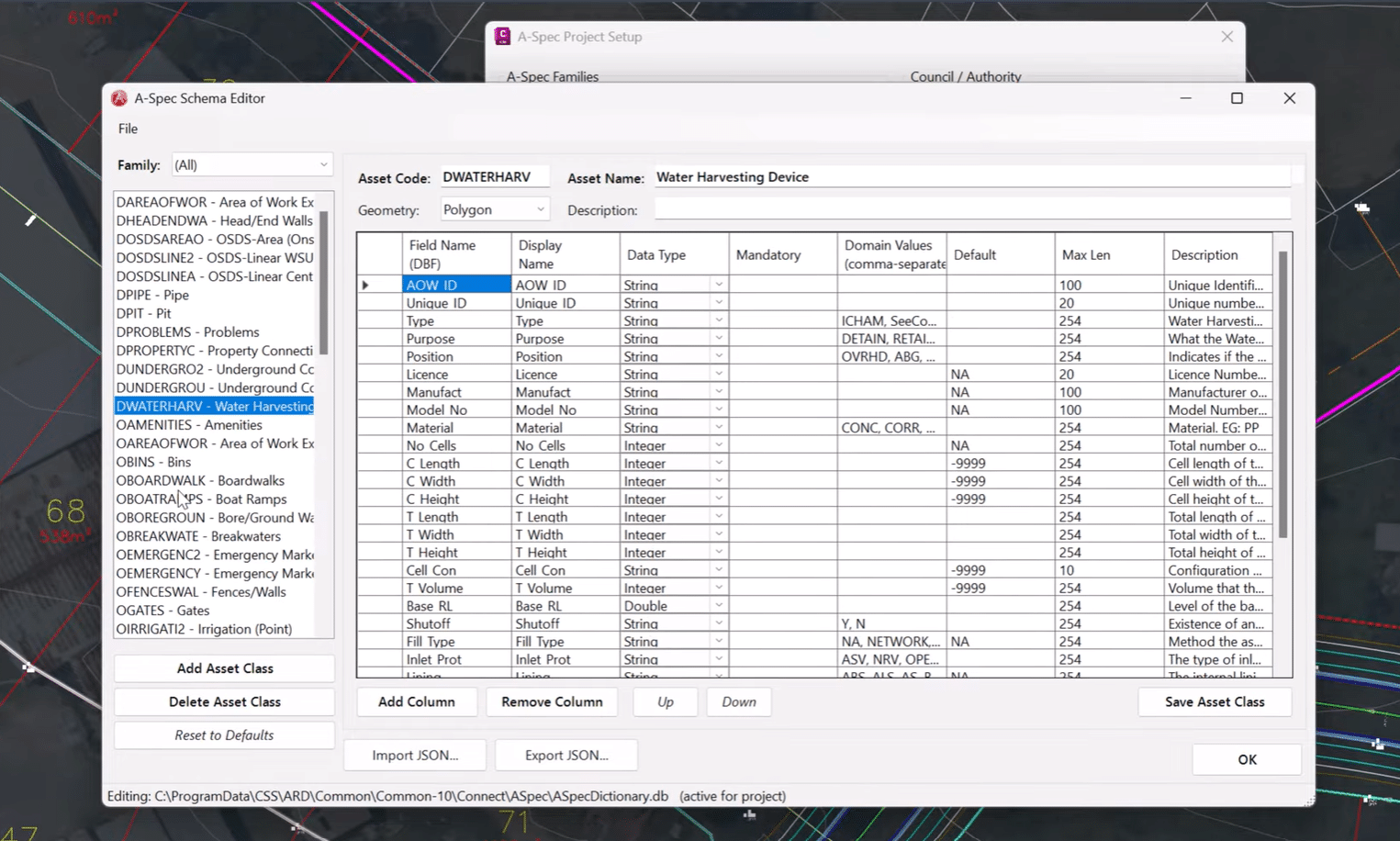This screenshot has height=841, width=1400.
Task: Select OBOARDWALK - Boardwalks entry
Action: 214,480
